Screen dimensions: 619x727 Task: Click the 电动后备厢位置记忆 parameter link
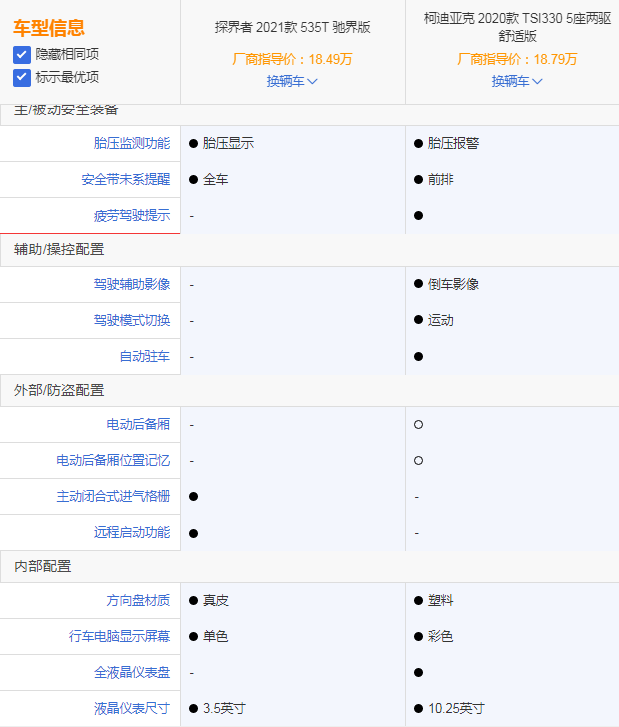point(113,460)
